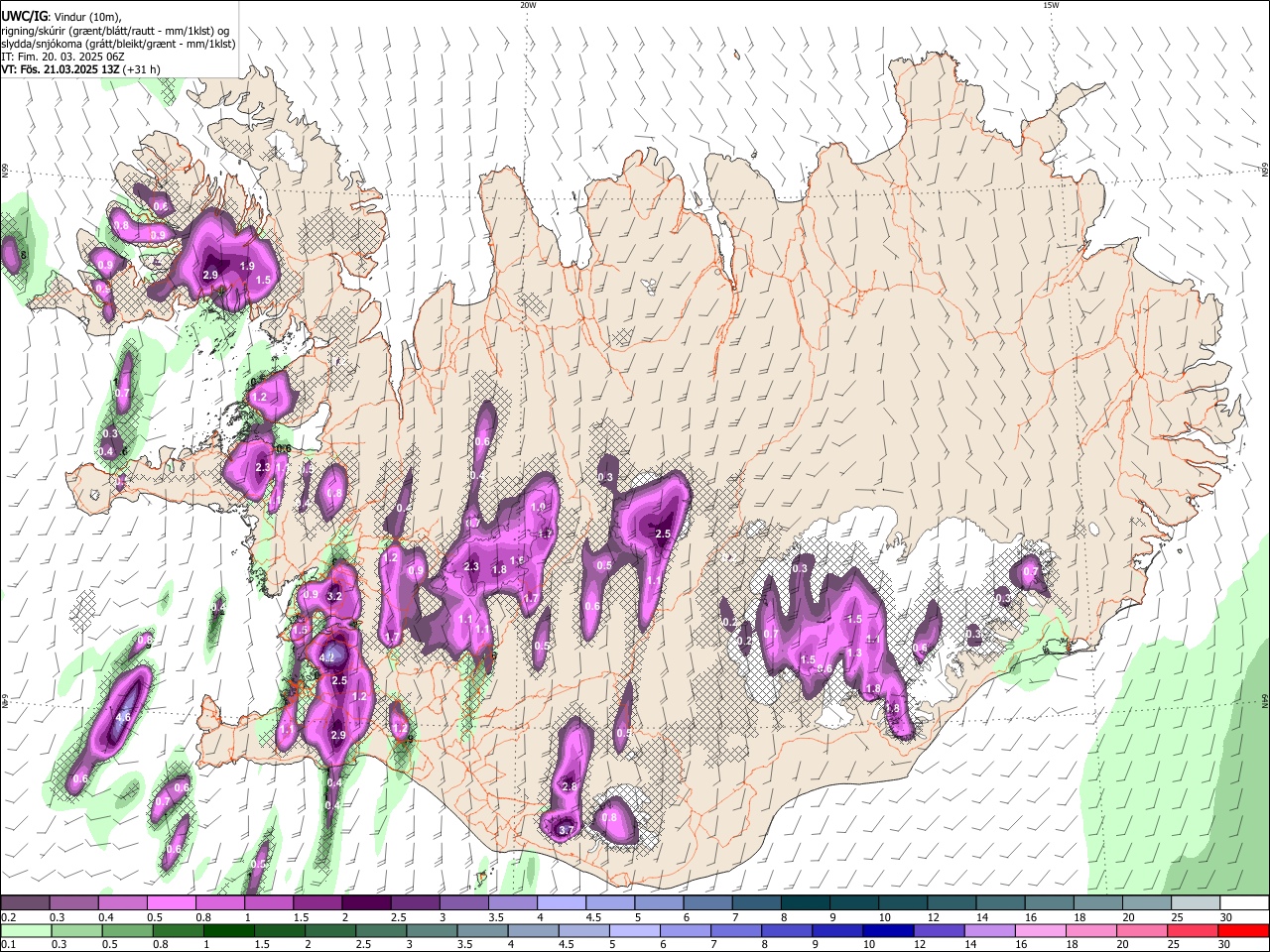Viewport: 1270px width, 952px height.
Task: Click the snow scale swatch above 0.2
Action: [x=25, y=902]
